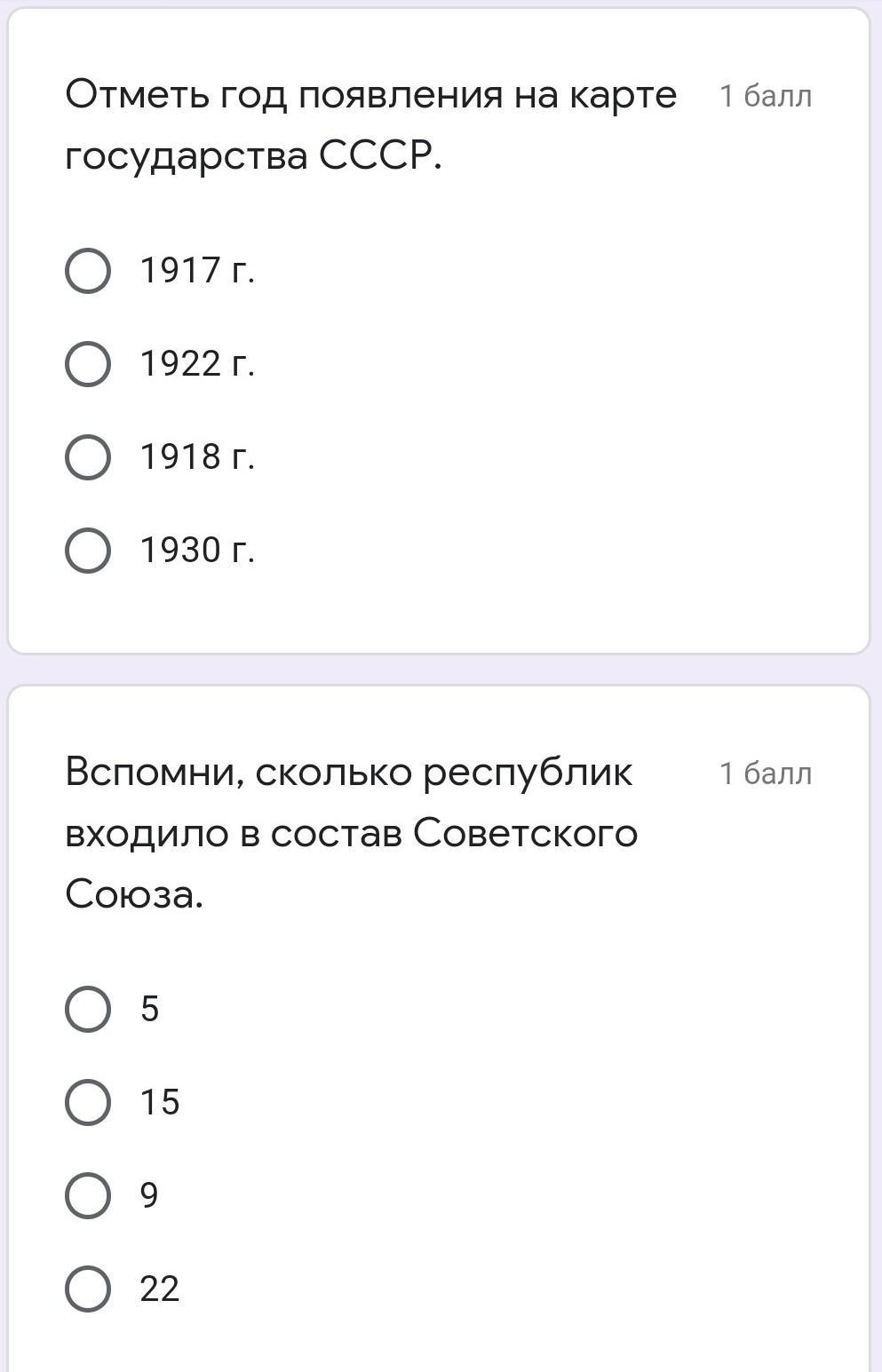Image resolution: width=882 pixels, height=1372 pixels.
Task: Tap the "9" answer label text
Action: [x=149, y=1195]
